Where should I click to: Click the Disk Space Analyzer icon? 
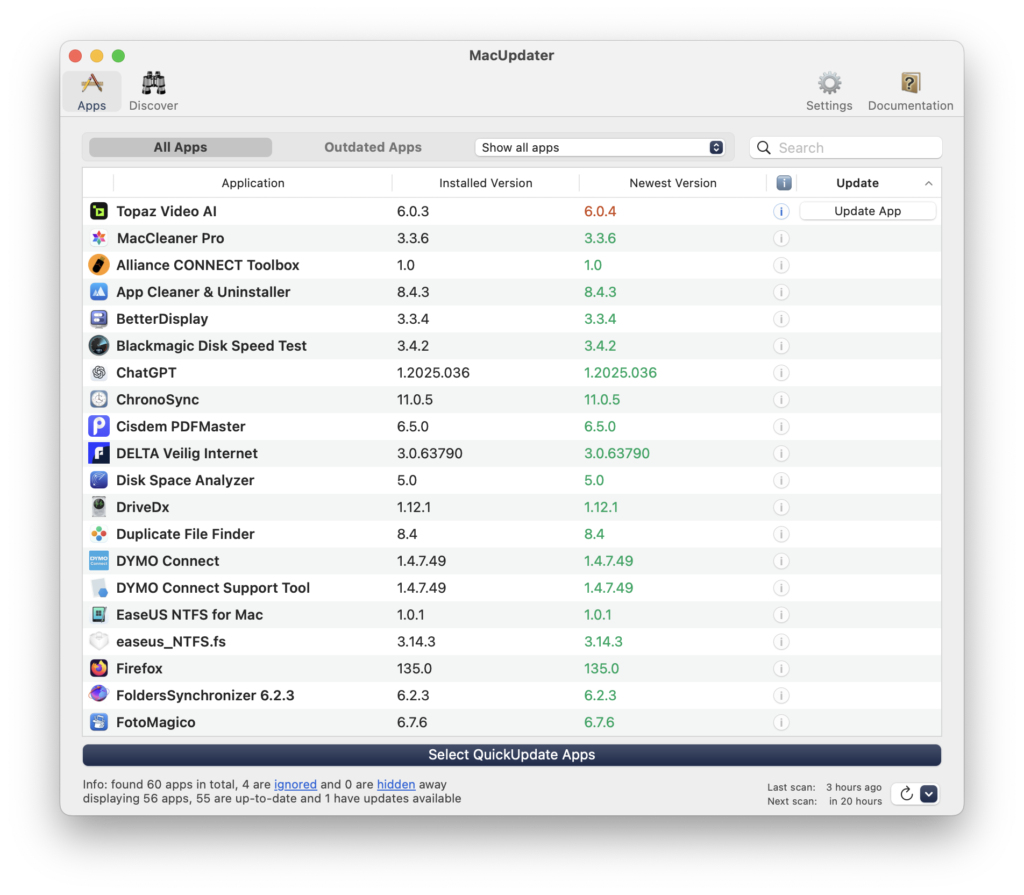point(99,480)
